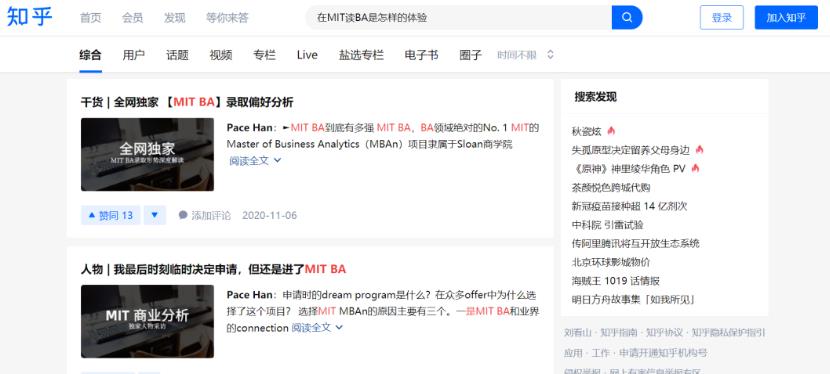Open the 时间不限 time filter dropdown
830x374 pixels.
(x=526, y=54)
